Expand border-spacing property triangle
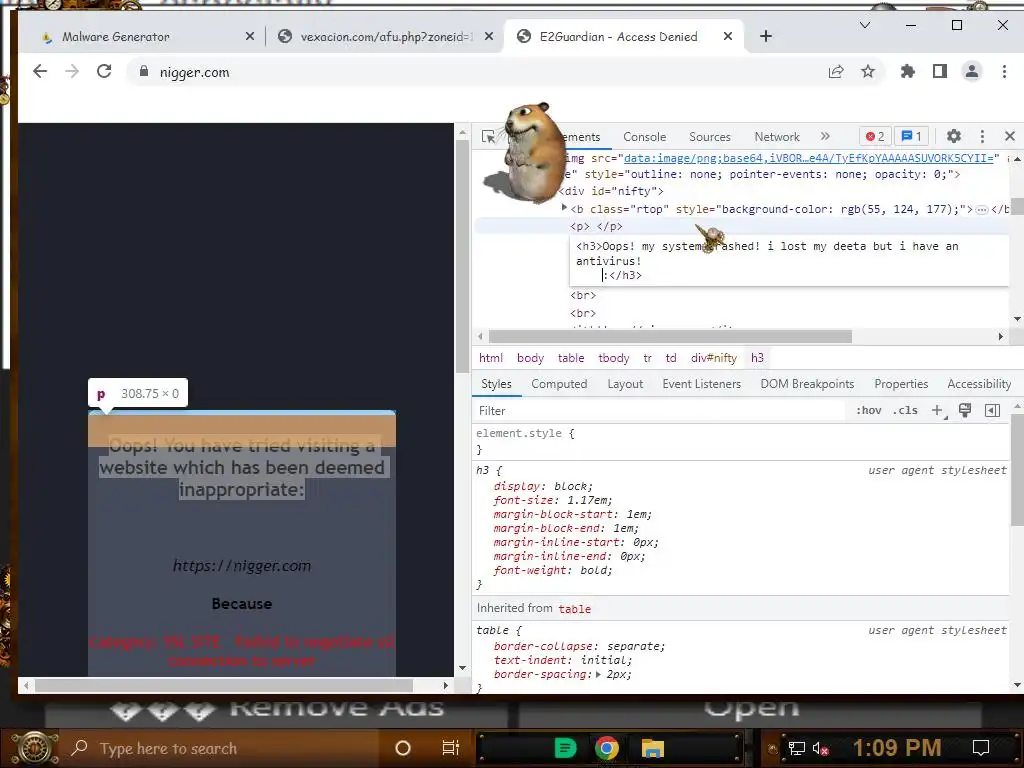The height and width of the screenshot is (768, 1024). [x=598, y=675]
